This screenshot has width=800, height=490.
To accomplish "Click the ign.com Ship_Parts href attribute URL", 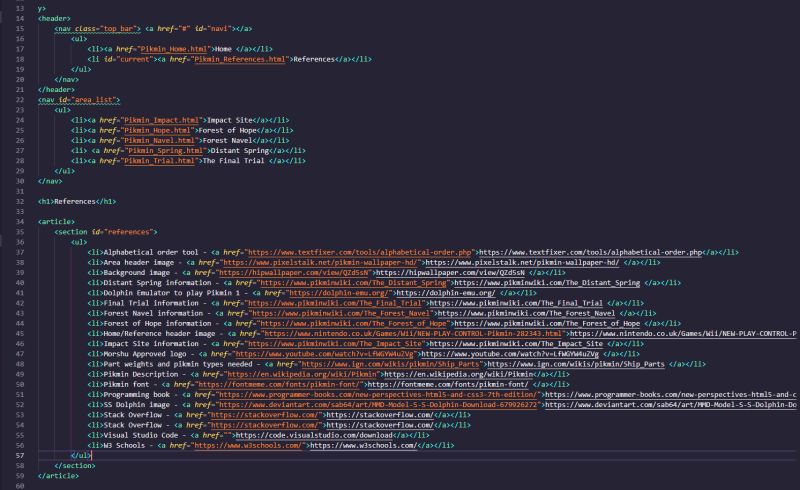I will tap(391, 365).
